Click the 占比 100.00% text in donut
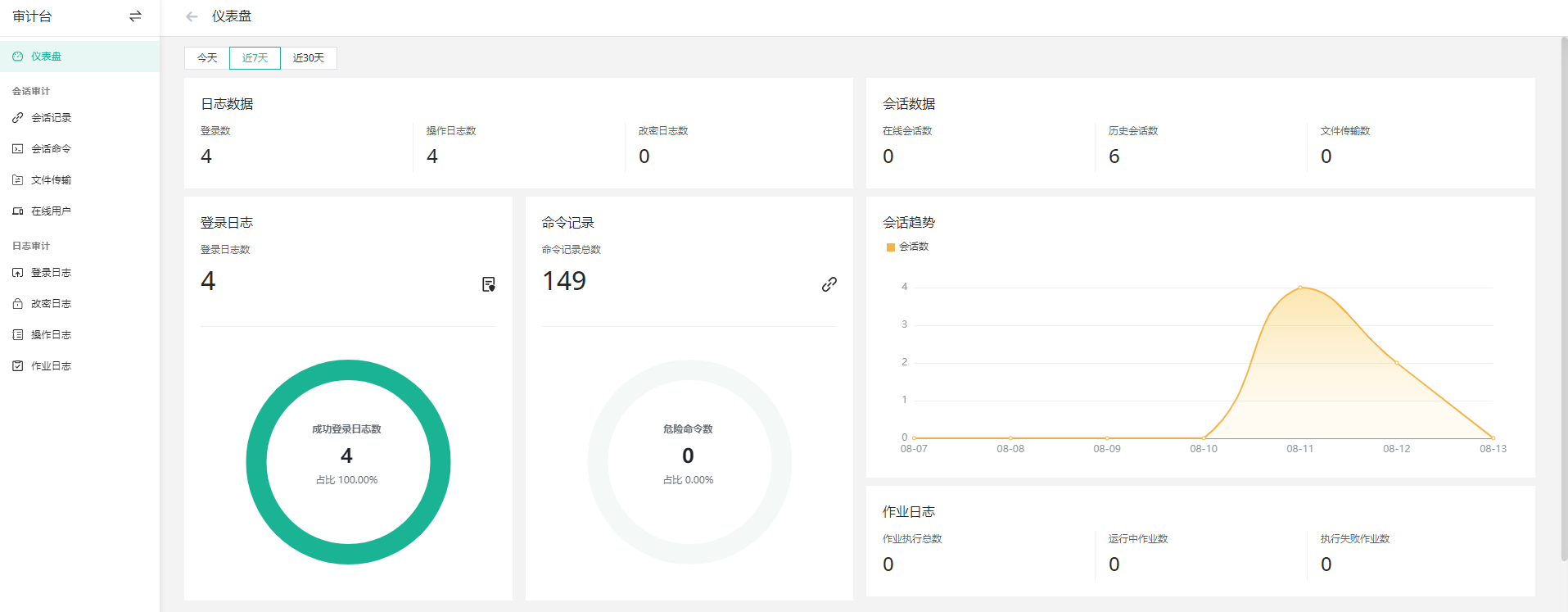Screen dimensions: 1568x612 coord(347,480)
